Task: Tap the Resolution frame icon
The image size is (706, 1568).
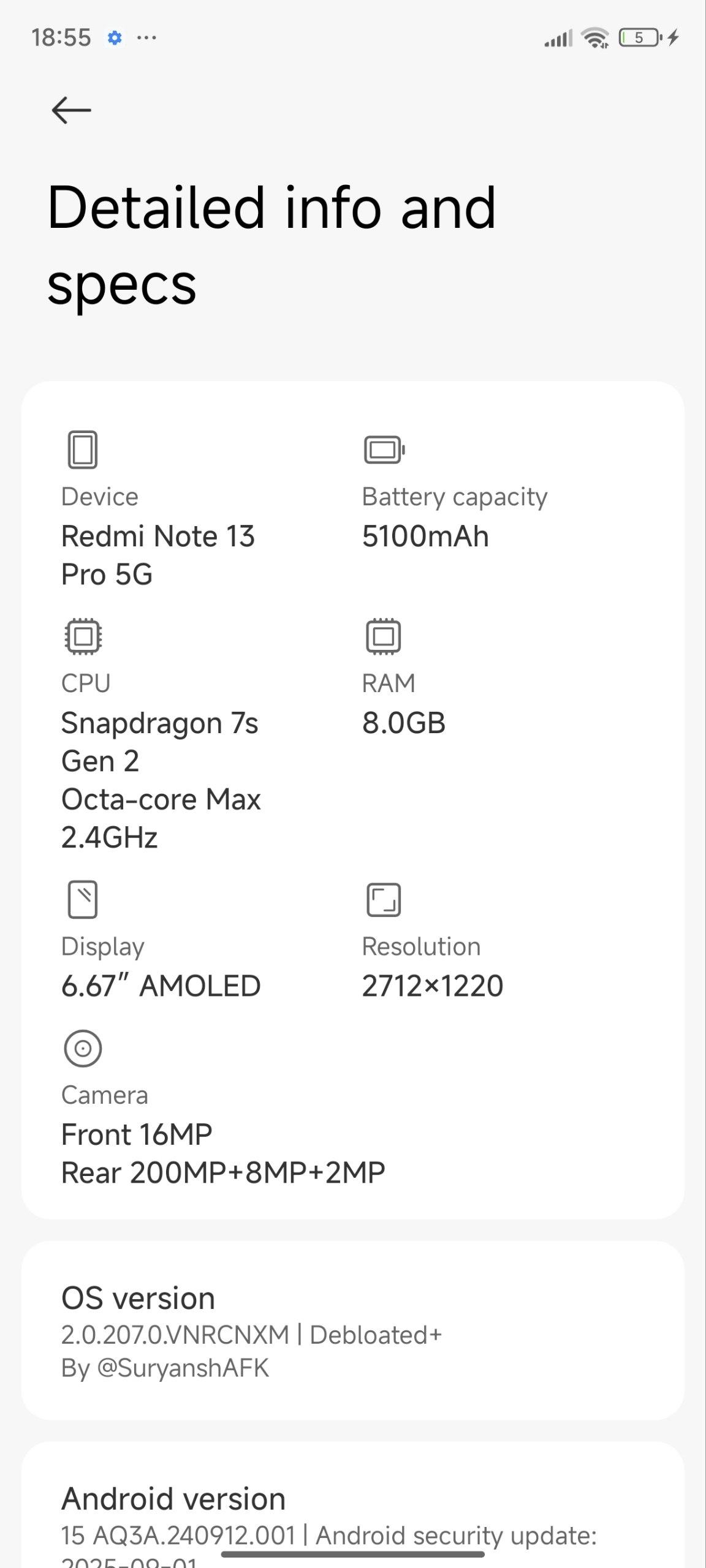Action: 384,900
